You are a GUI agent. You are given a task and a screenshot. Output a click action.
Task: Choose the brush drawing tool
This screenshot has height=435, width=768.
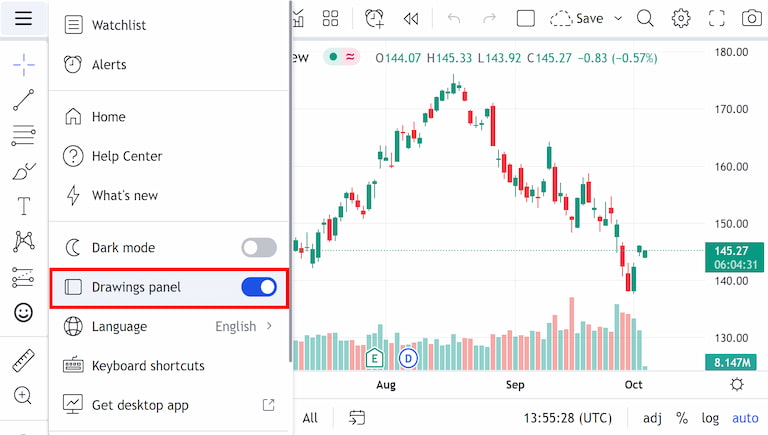pyautogui.click(x=24, y=171)
